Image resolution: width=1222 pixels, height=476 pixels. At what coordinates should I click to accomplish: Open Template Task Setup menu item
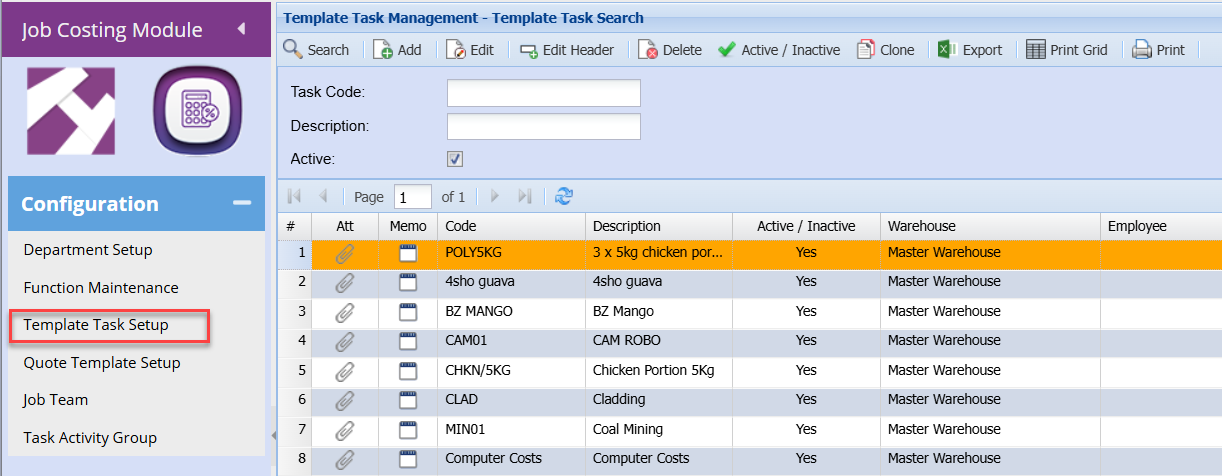[x=96, y=325]
